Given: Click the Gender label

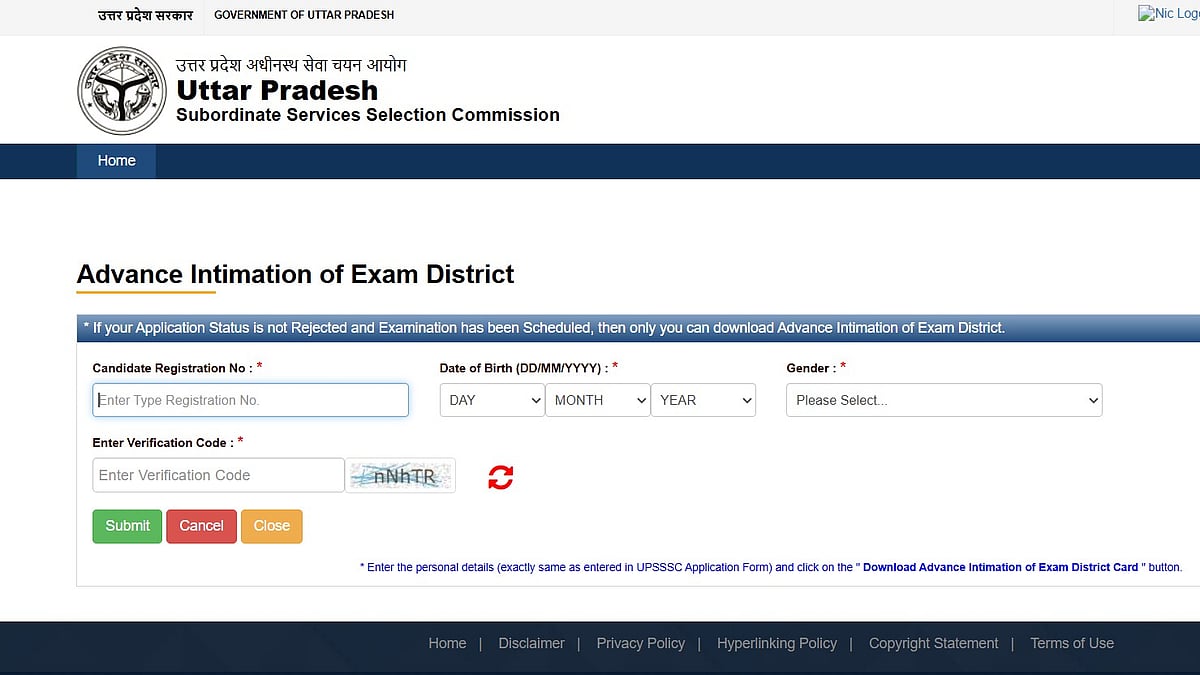Looking at the screenshot, I should pos(816,368).
